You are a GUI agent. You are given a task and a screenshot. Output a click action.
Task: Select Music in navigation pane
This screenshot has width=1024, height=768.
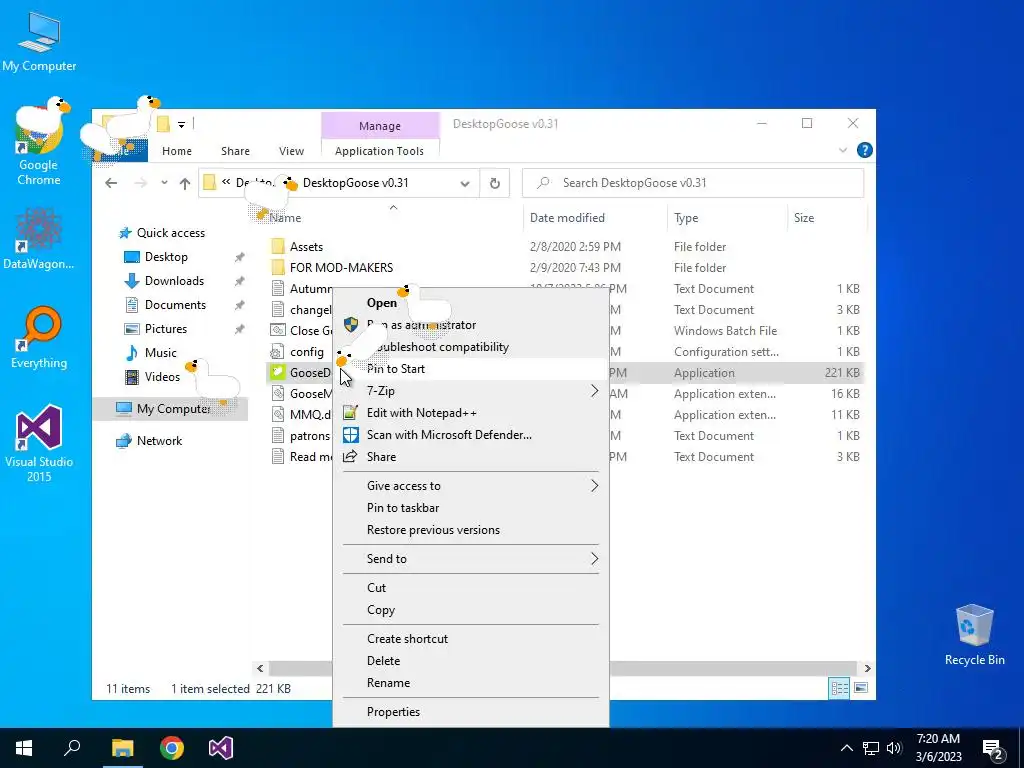point(160,353)
